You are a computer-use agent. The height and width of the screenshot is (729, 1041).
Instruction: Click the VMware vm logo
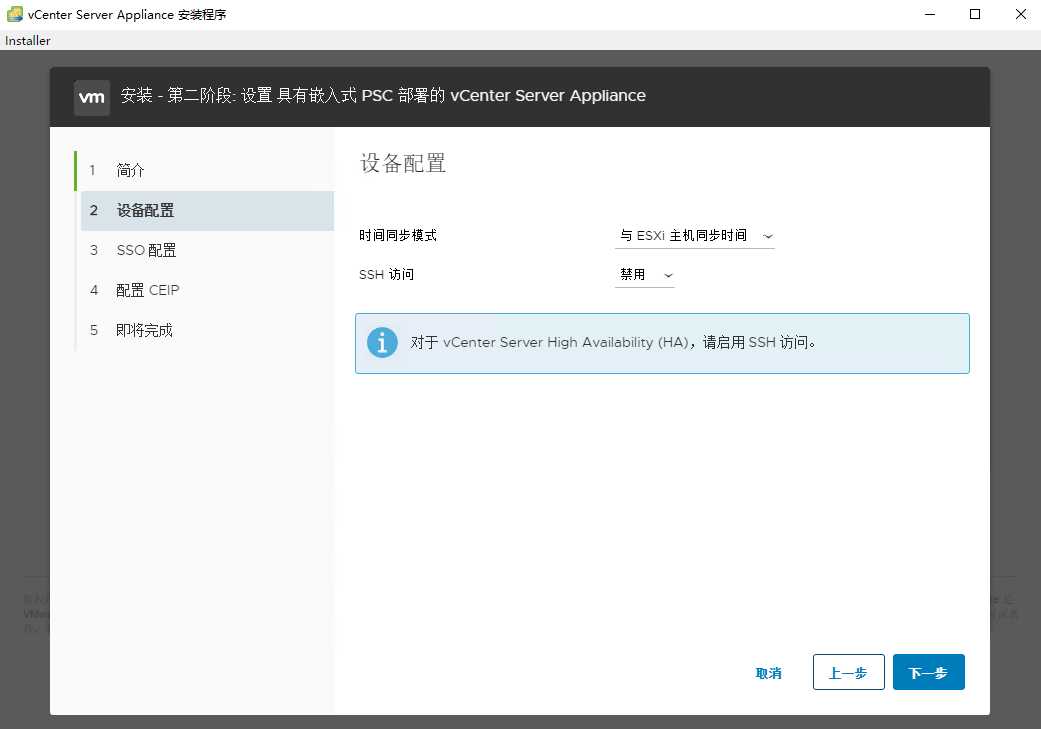92,97
